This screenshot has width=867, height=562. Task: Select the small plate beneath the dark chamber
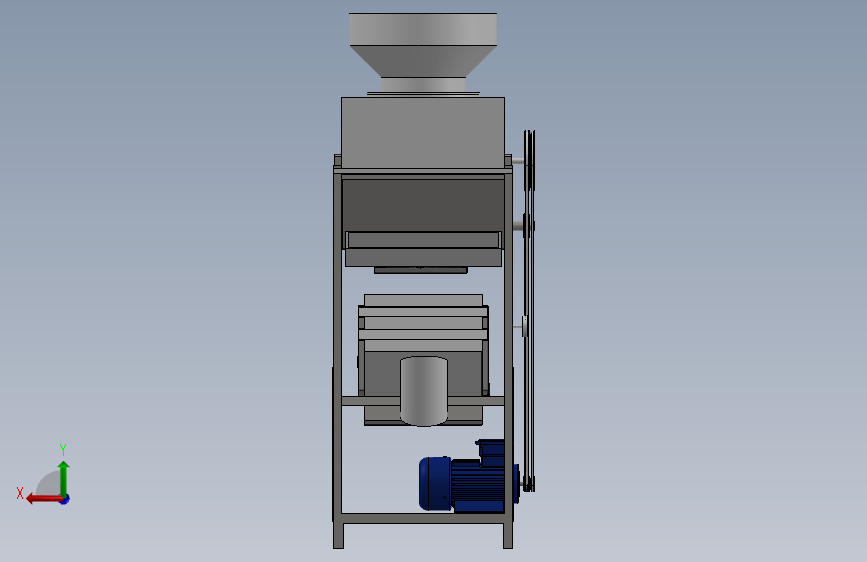coord(421,270)
